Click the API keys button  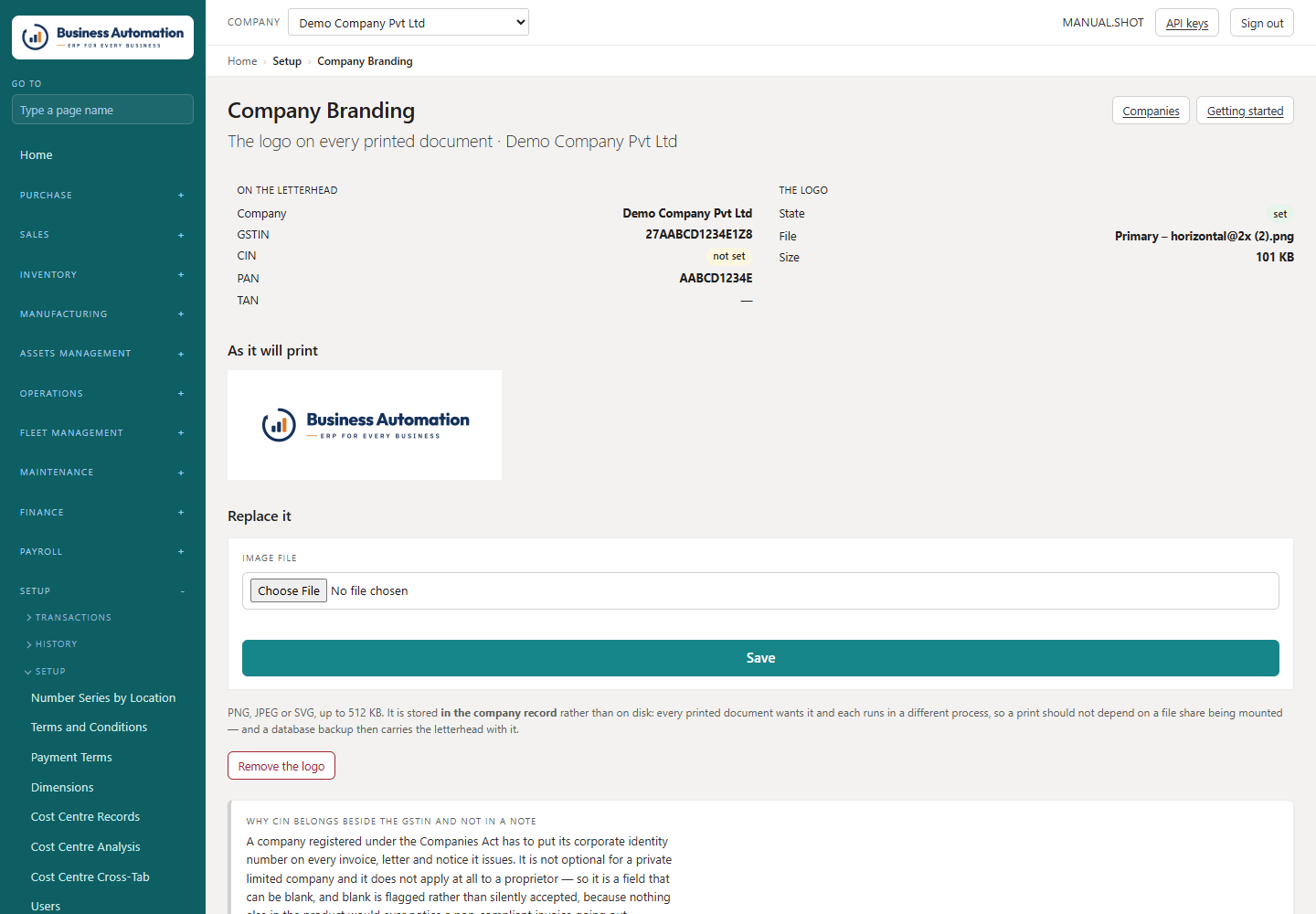coord(1187,23)
